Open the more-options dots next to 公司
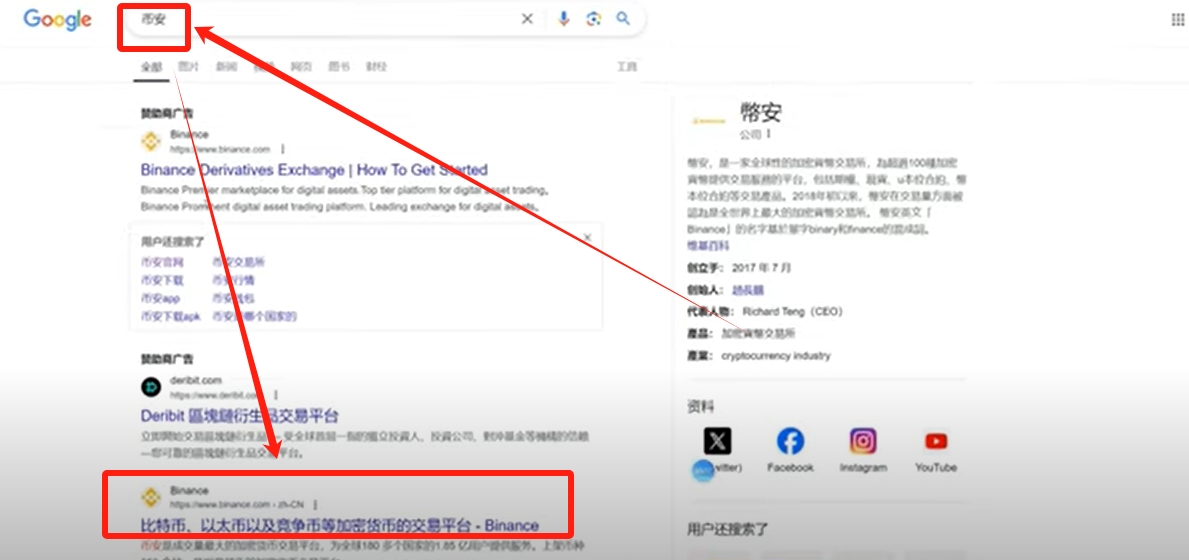 coord(768,134)
